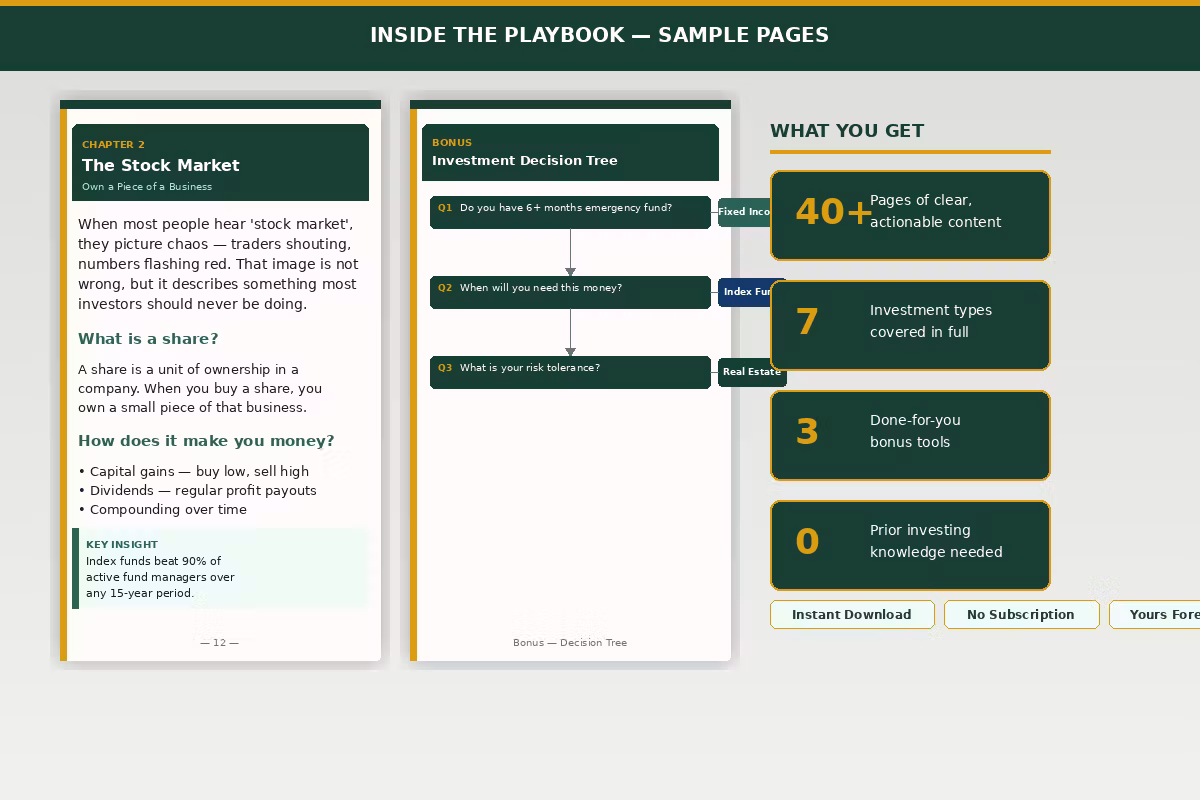The height and width of the screenshot is (800, 1200).
Task: Click the 'Compounding over time' bullet
Action: click(x=162, y=509)
